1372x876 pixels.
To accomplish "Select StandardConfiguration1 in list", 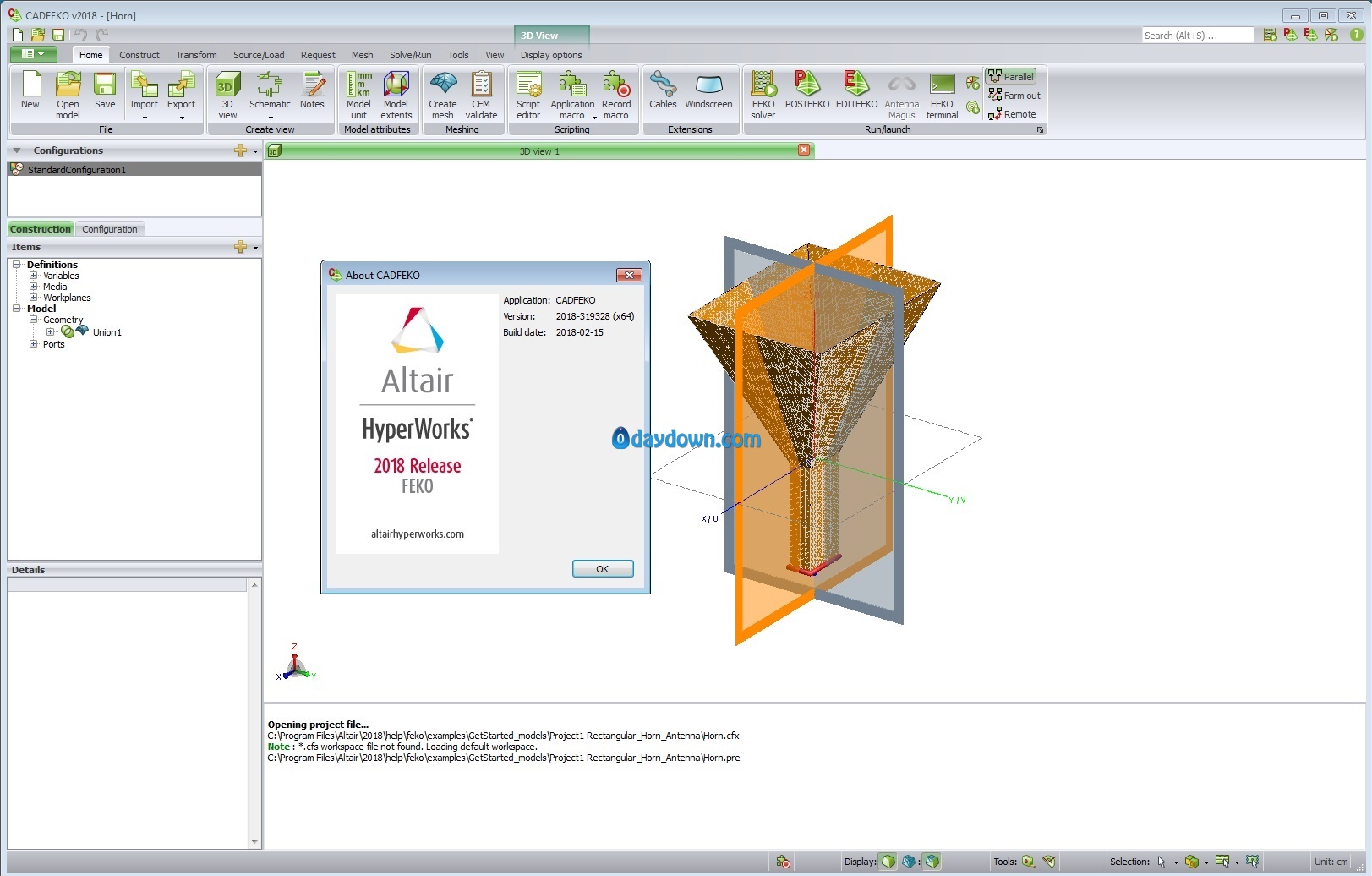I will pos(134,169).
